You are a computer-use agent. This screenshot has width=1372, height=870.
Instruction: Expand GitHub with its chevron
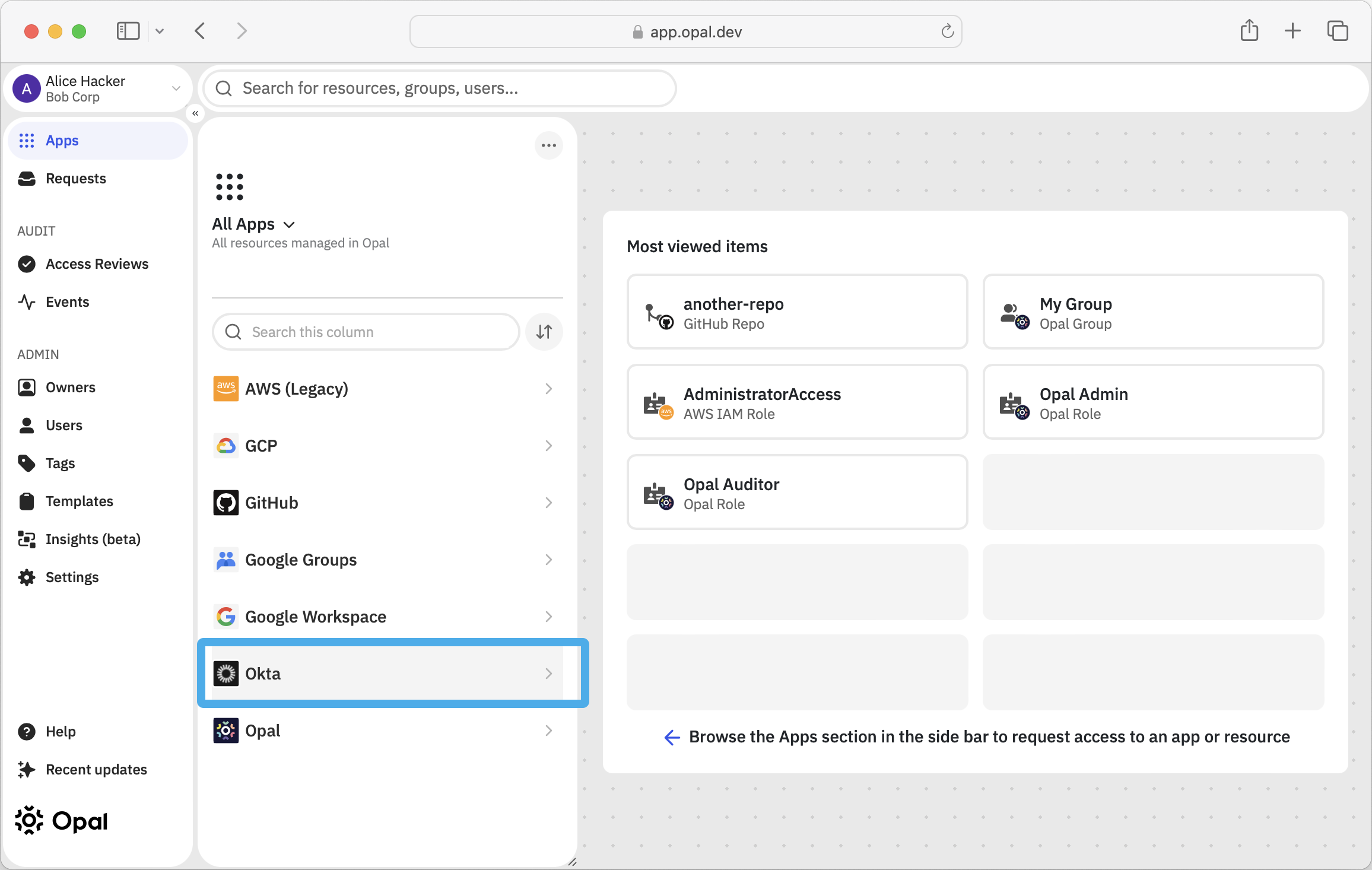tap(549, 503)
